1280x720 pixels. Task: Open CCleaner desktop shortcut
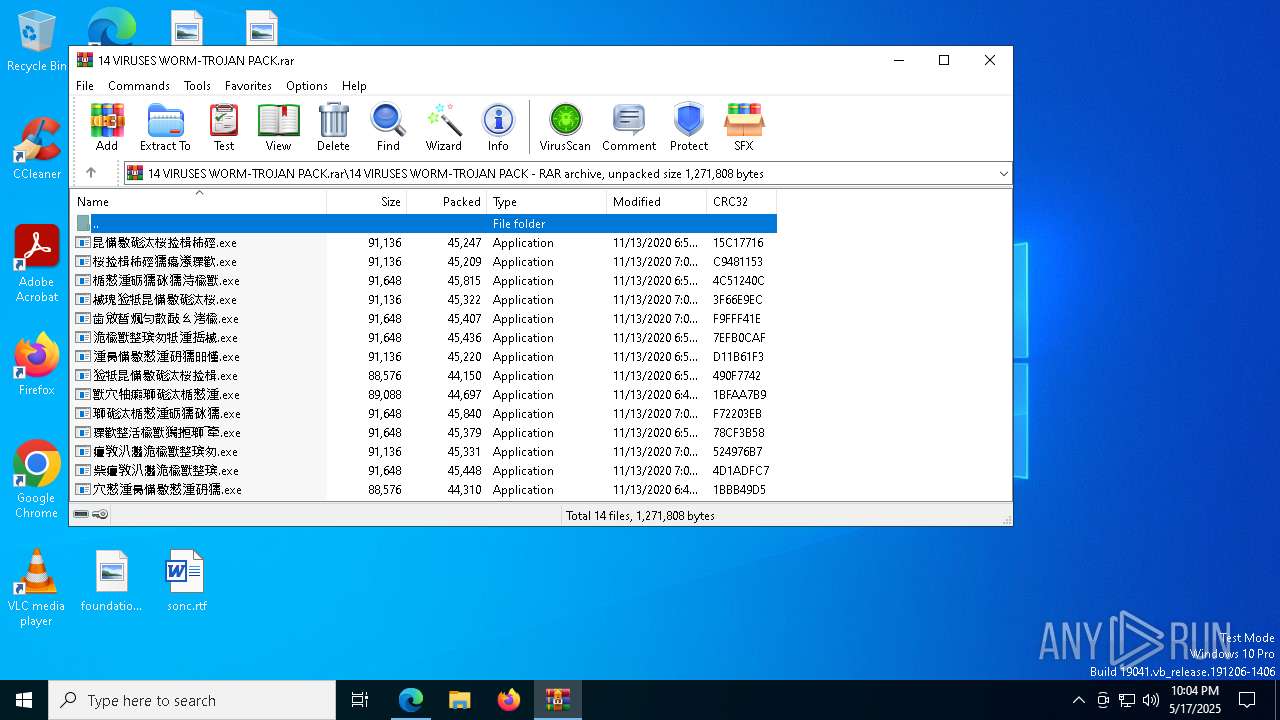[x=37, y=148]
